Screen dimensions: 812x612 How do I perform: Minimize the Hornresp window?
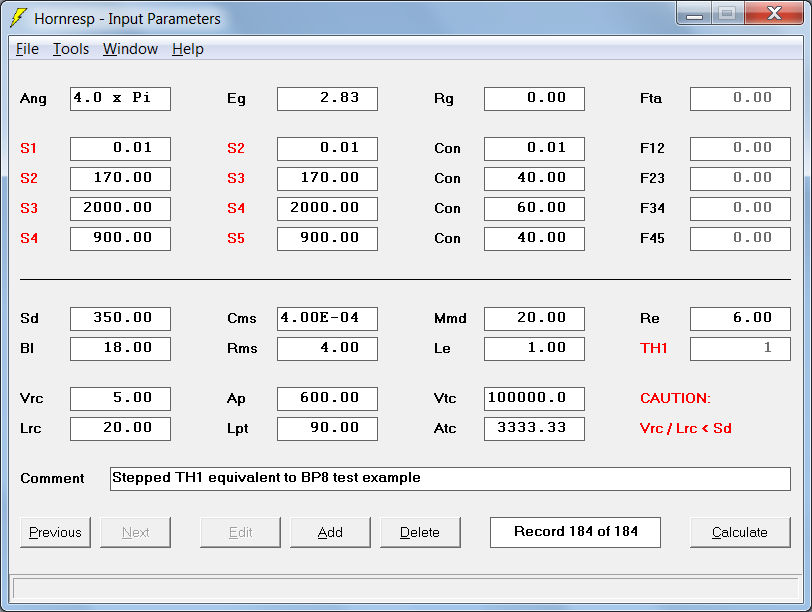[x=694, y=13]
